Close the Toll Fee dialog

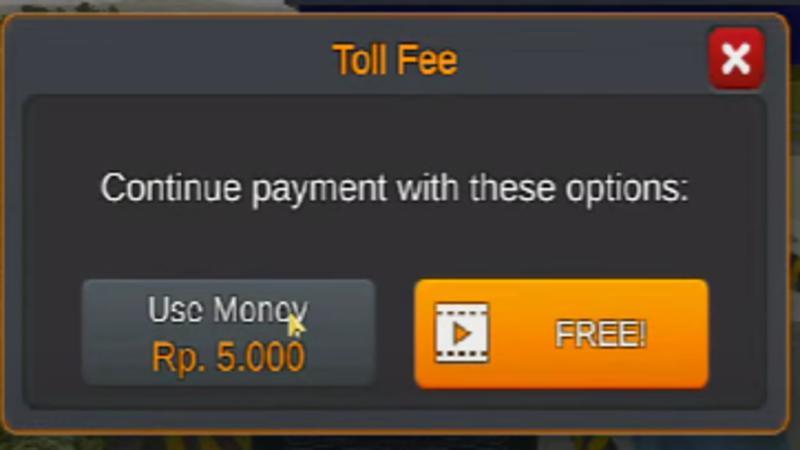pyautogui.click(x=736, y=58)
